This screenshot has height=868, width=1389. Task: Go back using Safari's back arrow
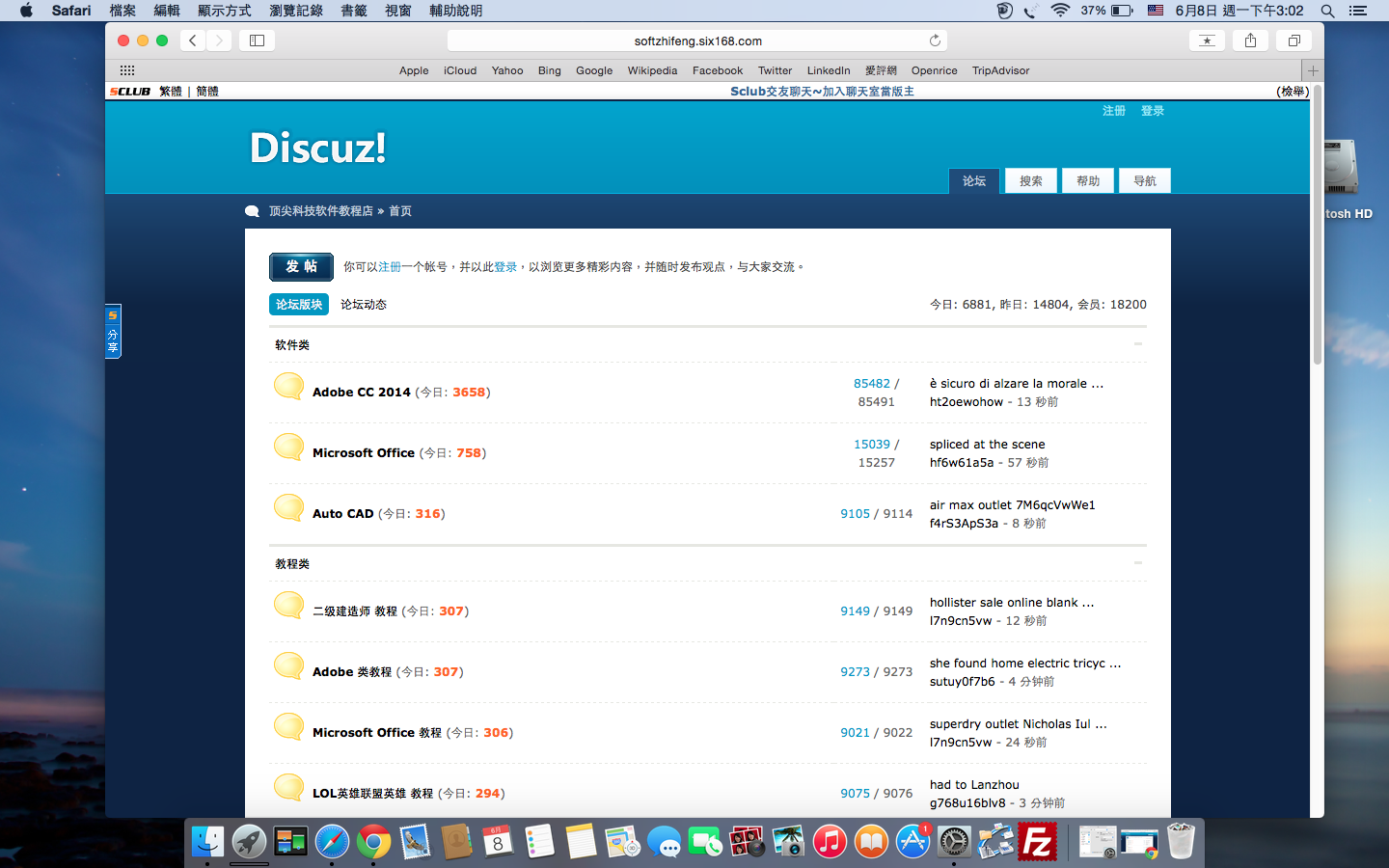point(193,41)
